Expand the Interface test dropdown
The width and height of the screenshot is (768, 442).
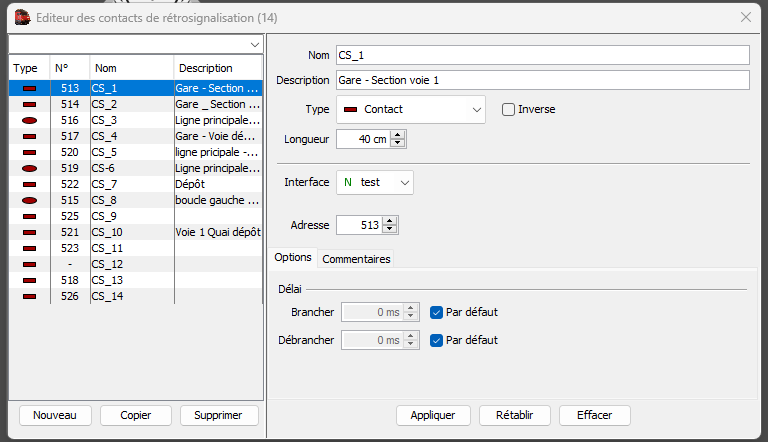[375, 183]
